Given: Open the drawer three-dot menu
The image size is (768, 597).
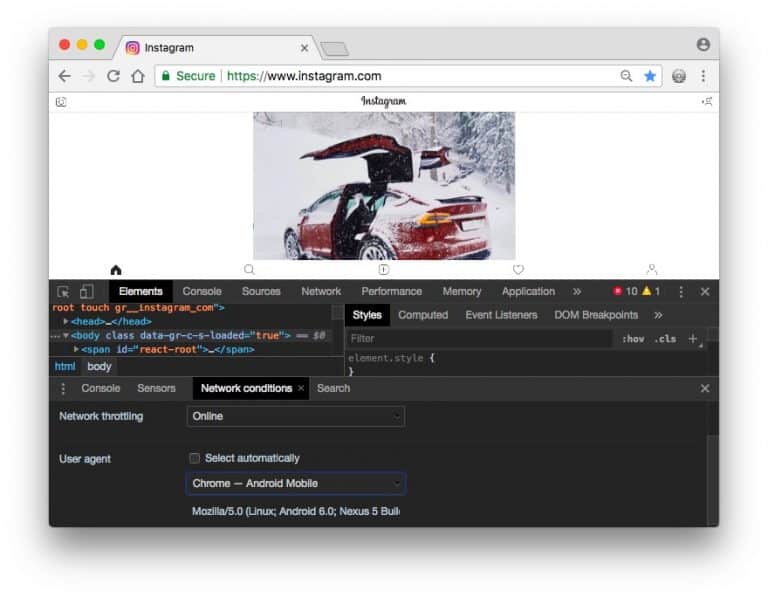Looking at the screenshot, I should [x=63, y=388].
